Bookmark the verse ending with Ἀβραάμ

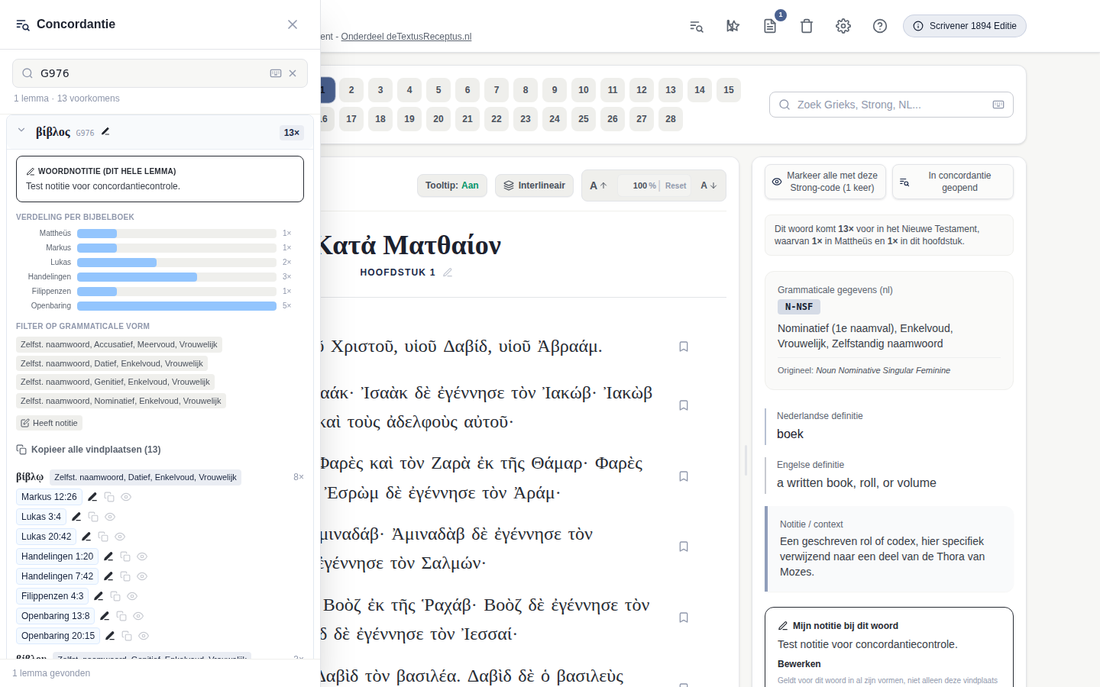683,347
